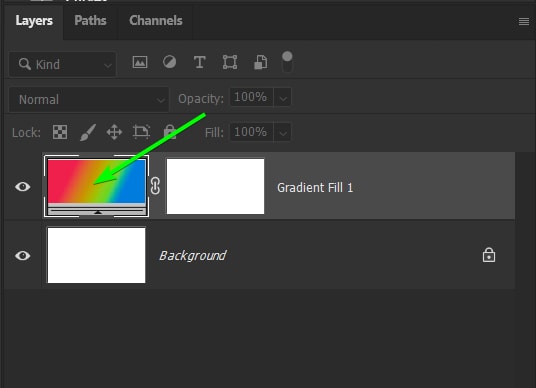The height and width of the screenshot is (388, 536).
Task: Filter for adjustment layers icon
Action: [170, 62]
